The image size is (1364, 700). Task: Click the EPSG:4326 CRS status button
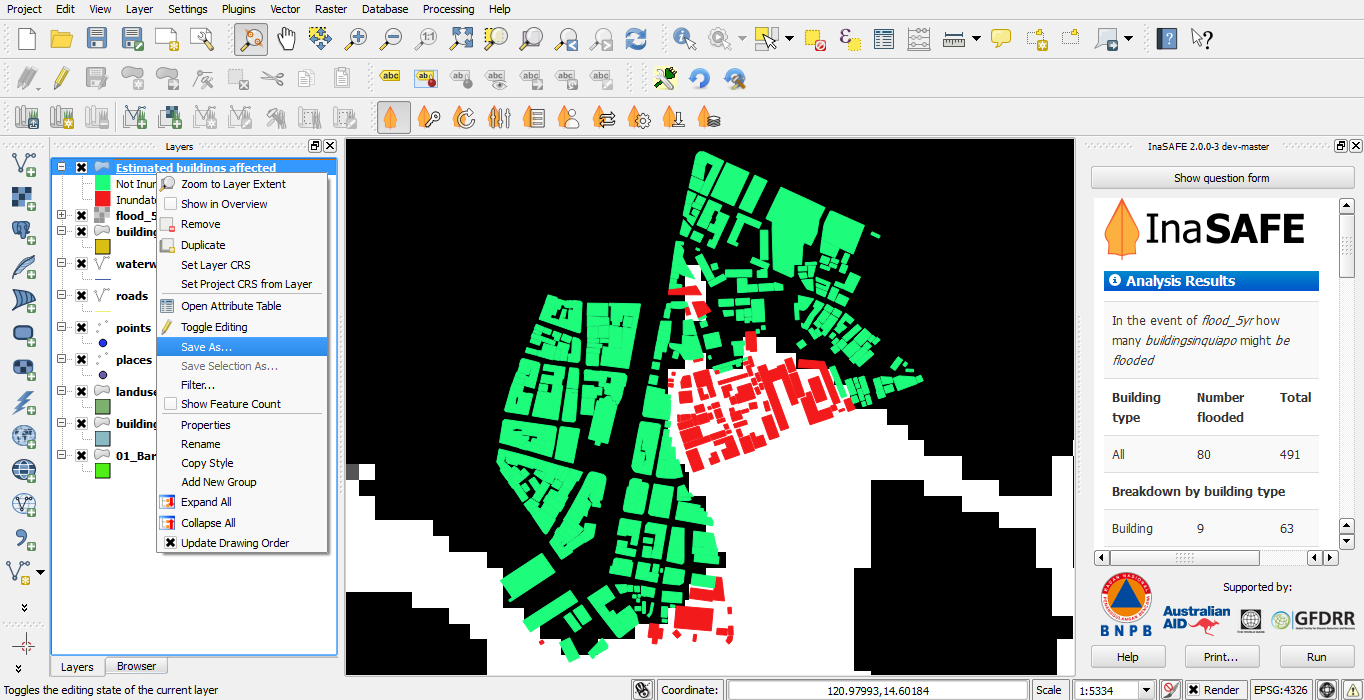[x=1280, y=690]
